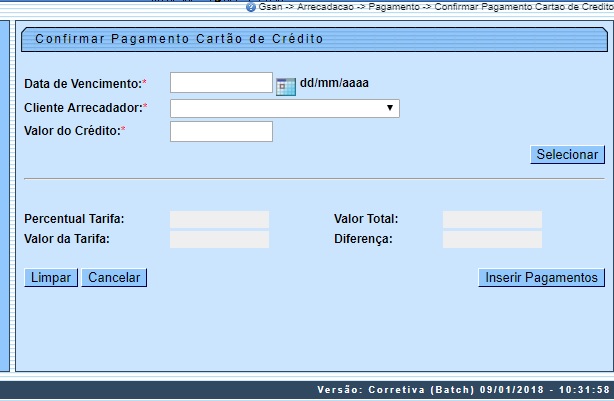Click the 'Valor do Crédito:' label

tap(72, 131)
